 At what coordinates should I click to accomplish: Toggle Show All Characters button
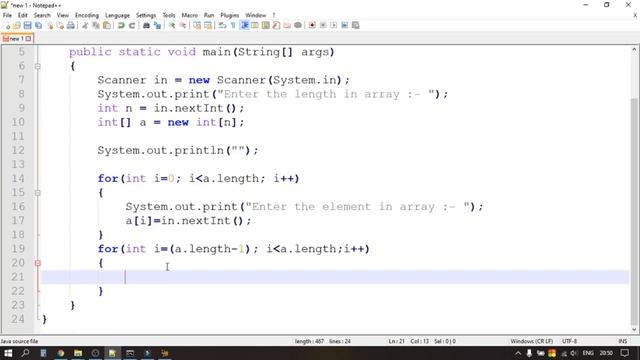pyautogui.click(x=233, y=25)
